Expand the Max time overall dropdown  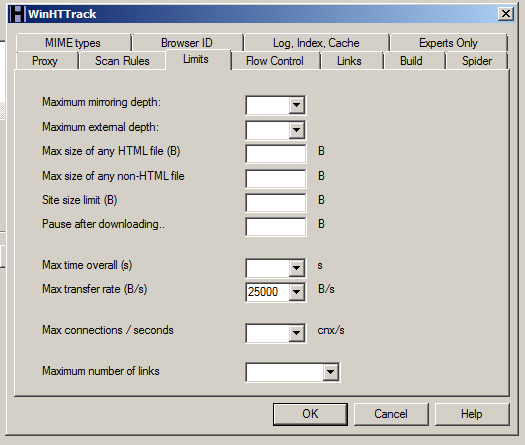[296, 268]
